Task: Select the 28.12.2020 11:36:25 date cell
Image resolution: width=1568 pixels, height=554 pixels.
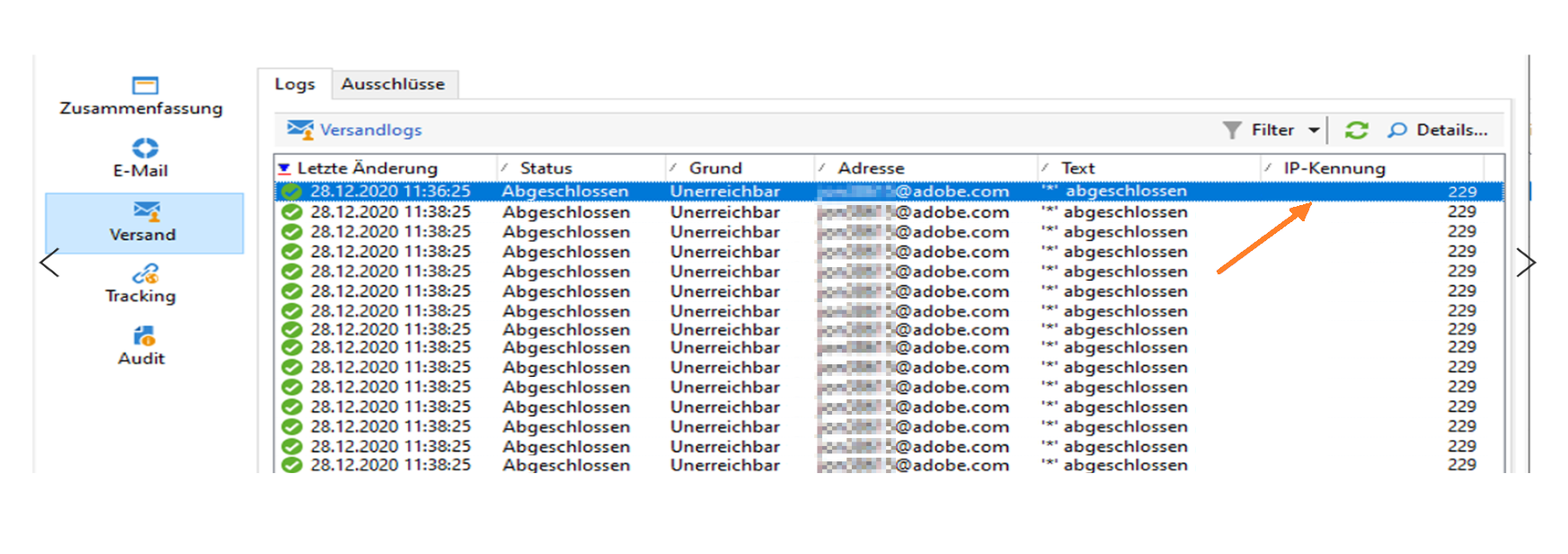Action: (x=390, y=191)
